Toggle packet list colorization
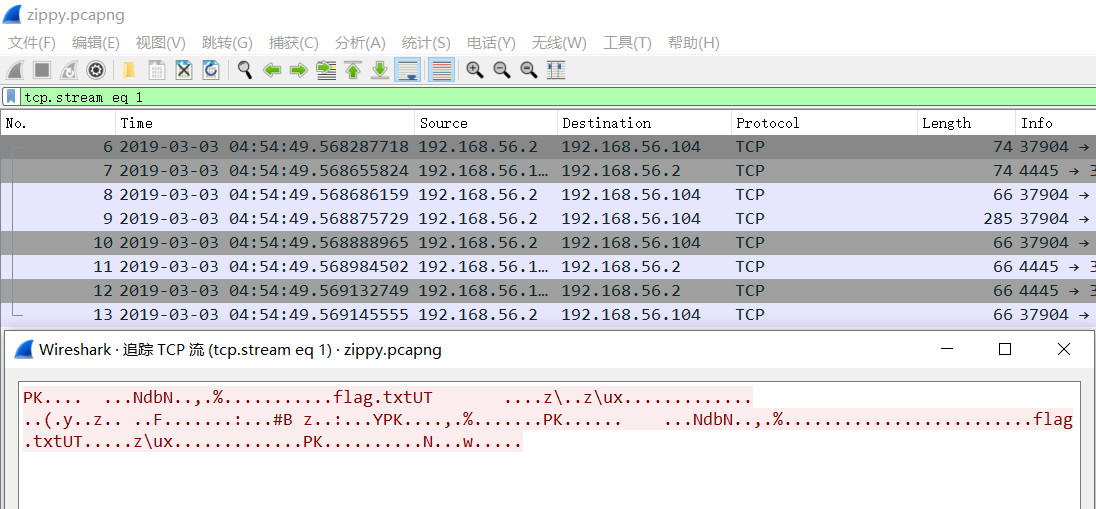This screenshot has height=509, width=1096. pos(441,70)
